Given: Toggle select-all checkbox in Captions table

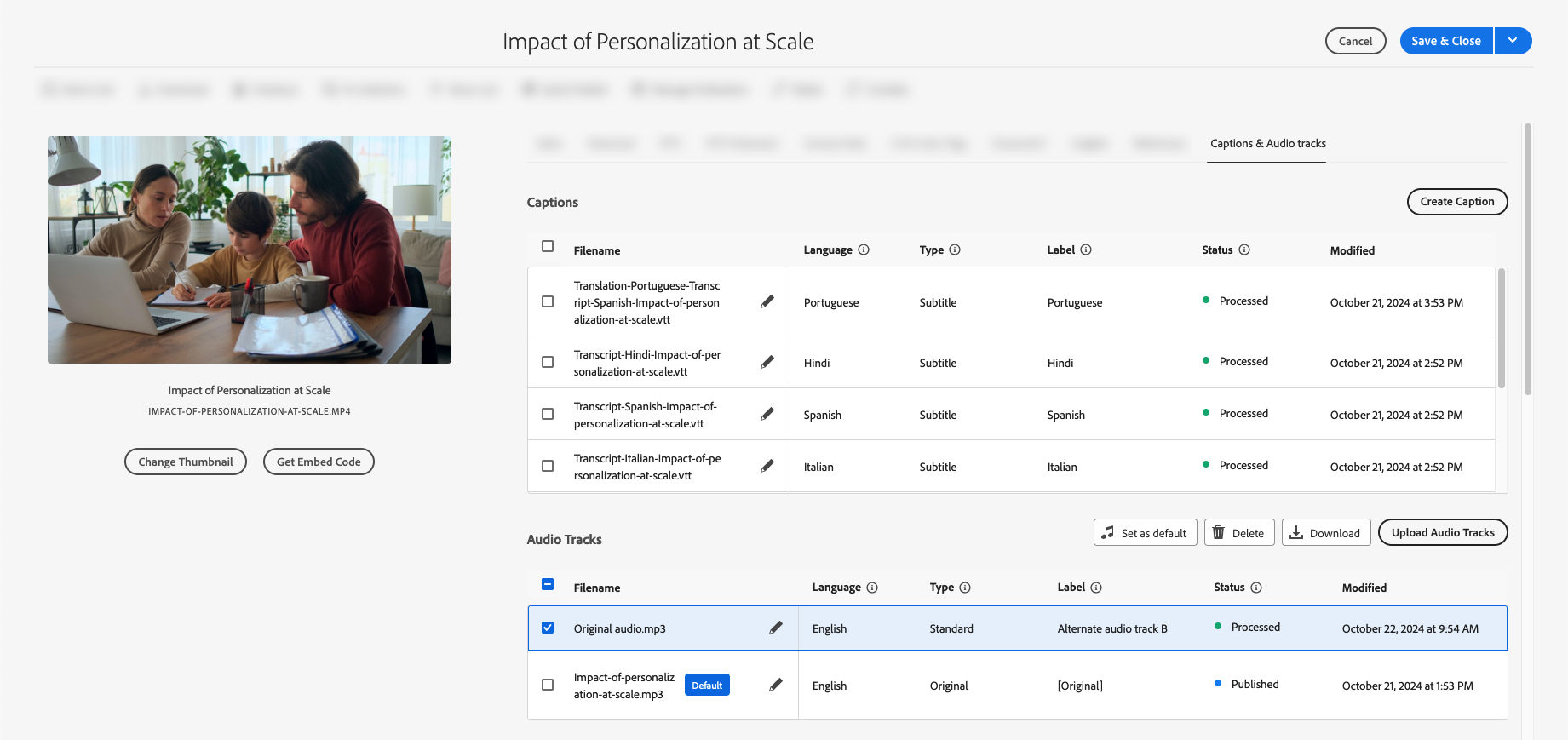Looking at the screenshot, I should (548, 246).
